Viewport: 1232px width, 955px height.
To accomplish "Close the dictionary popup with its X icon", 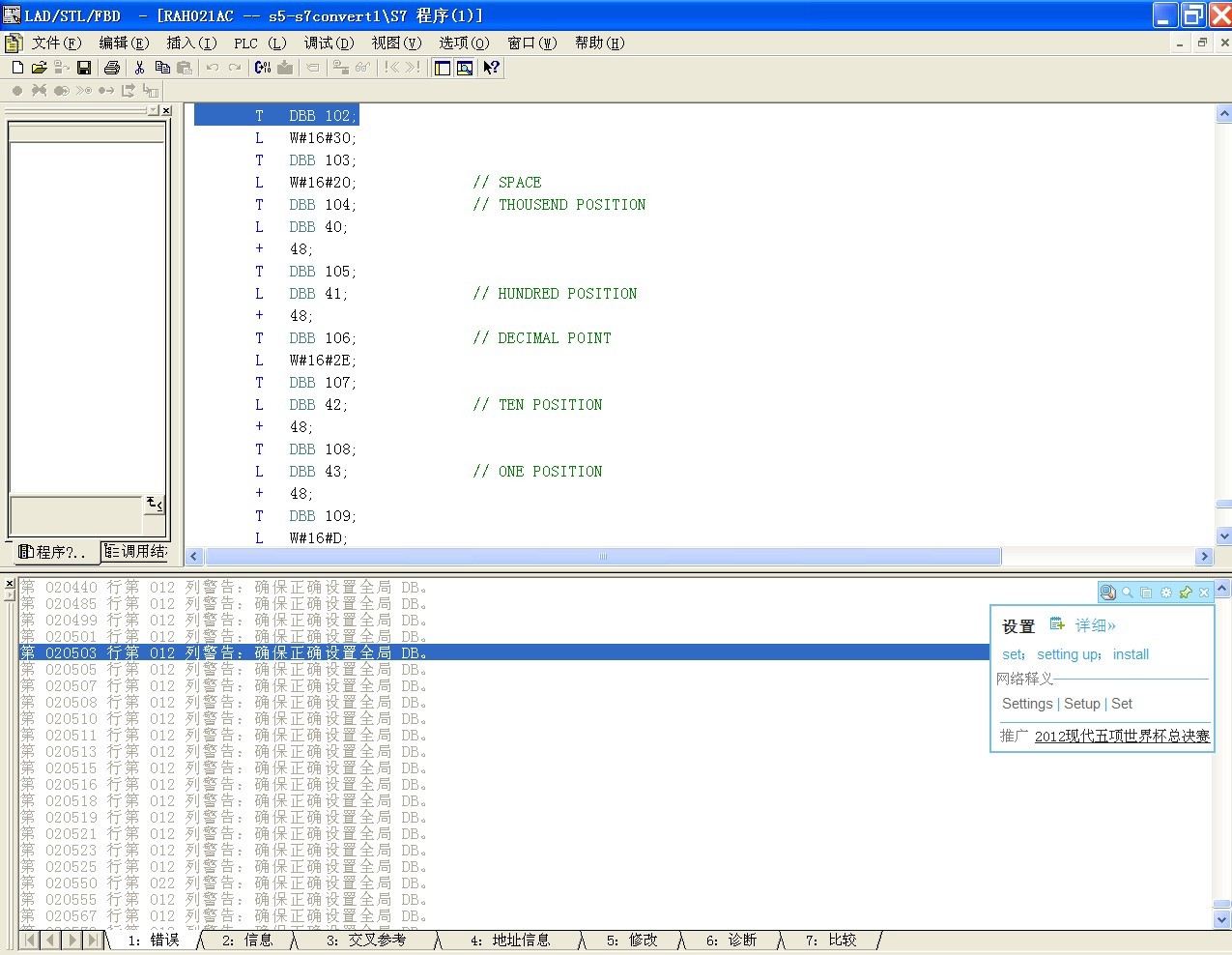I will 1204,593.
